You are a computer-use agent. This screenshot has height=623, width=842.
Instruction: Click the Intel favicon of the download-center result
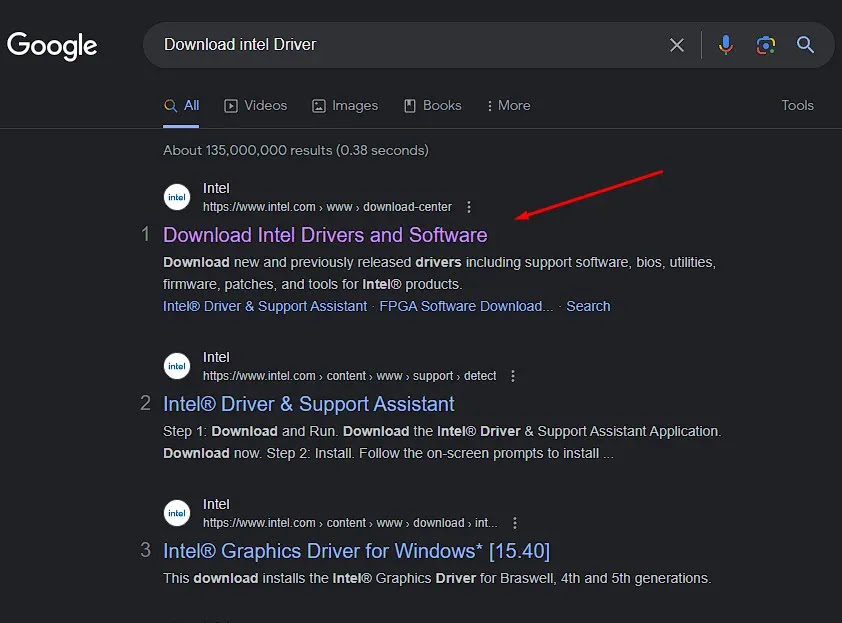(177, 197)
